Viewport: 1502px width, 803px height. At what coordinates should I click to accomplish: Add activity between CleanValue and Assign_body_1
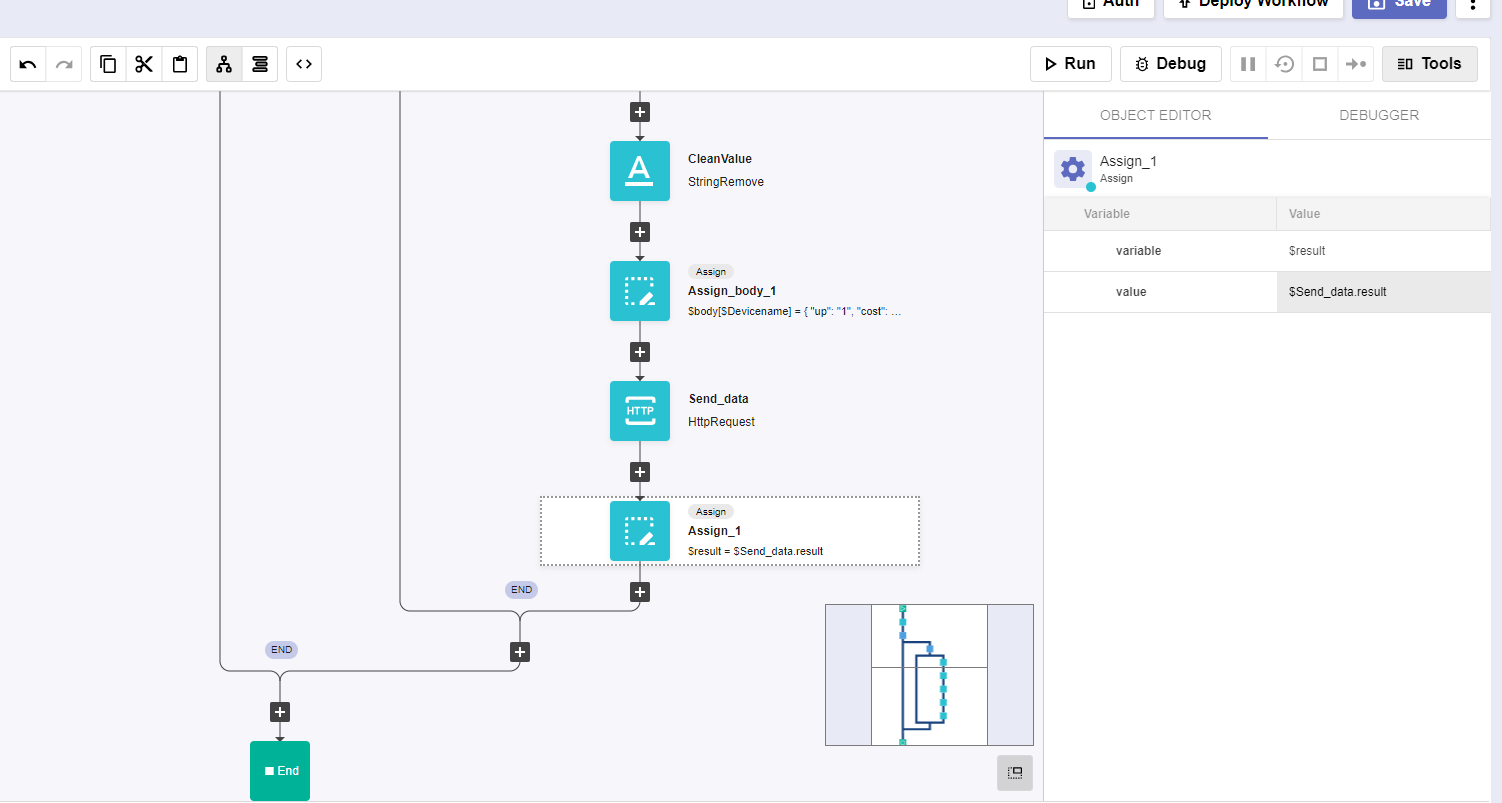tap(640, 232)
